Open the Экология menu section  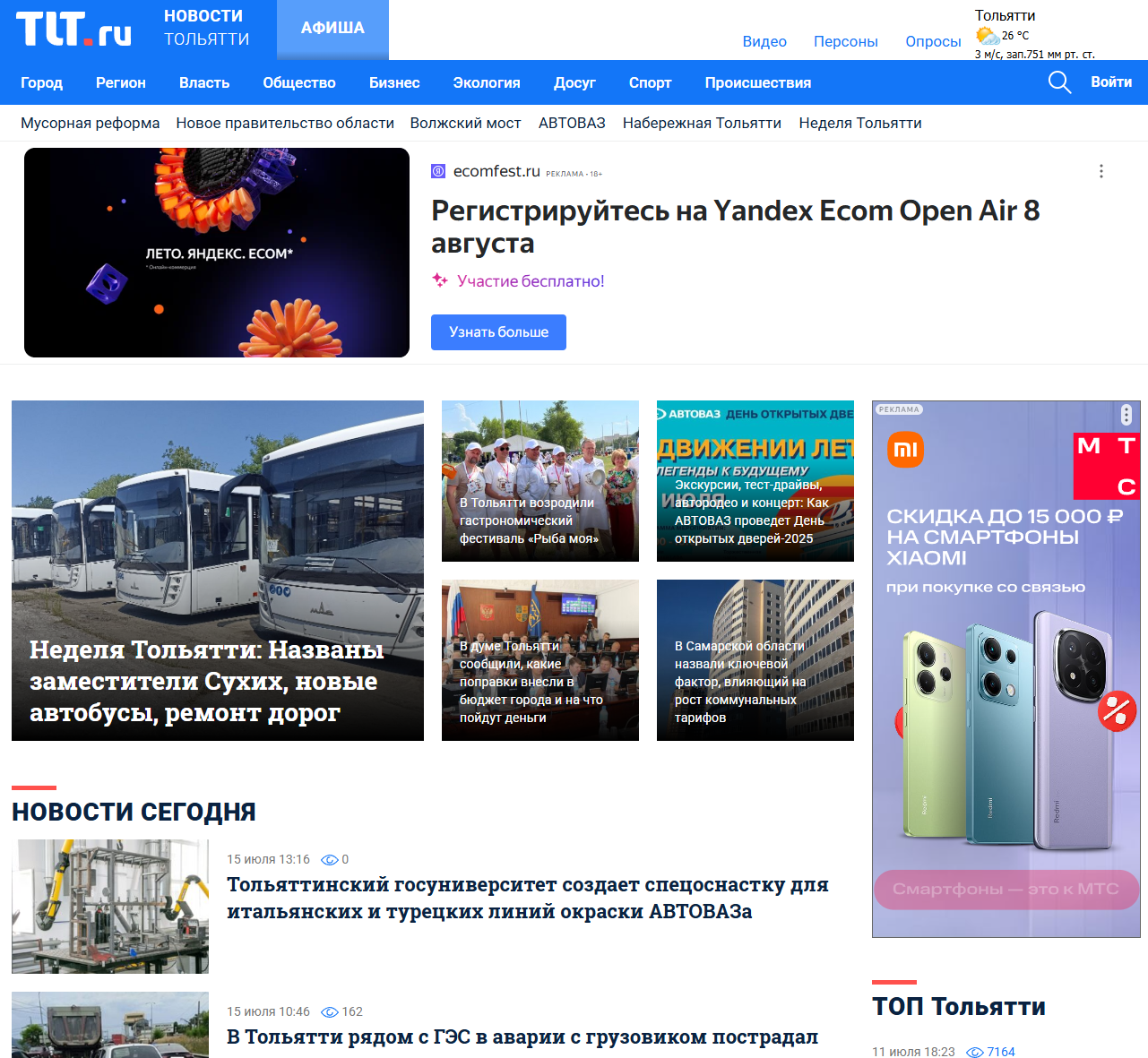[x=487, y=82]
